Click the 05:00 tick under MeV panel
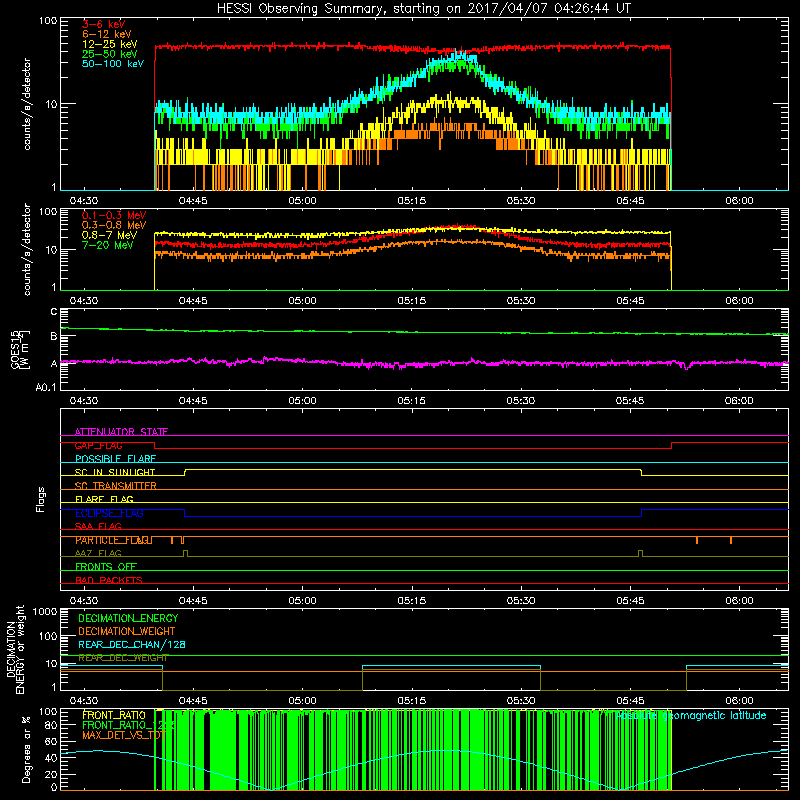 pyautogui.click(x=303, y=301)
